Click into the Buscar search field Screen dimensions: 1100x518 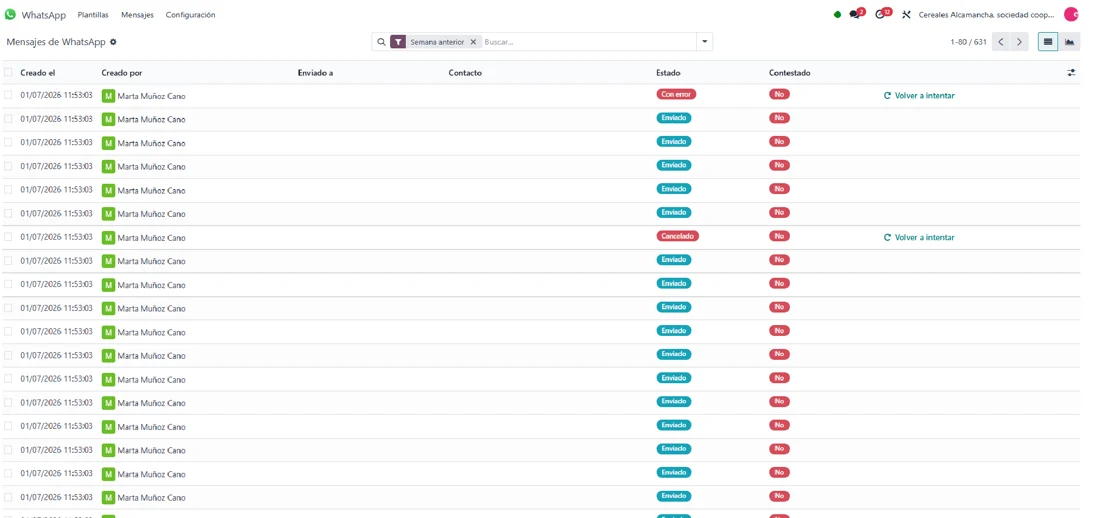[x=589, y=42]
